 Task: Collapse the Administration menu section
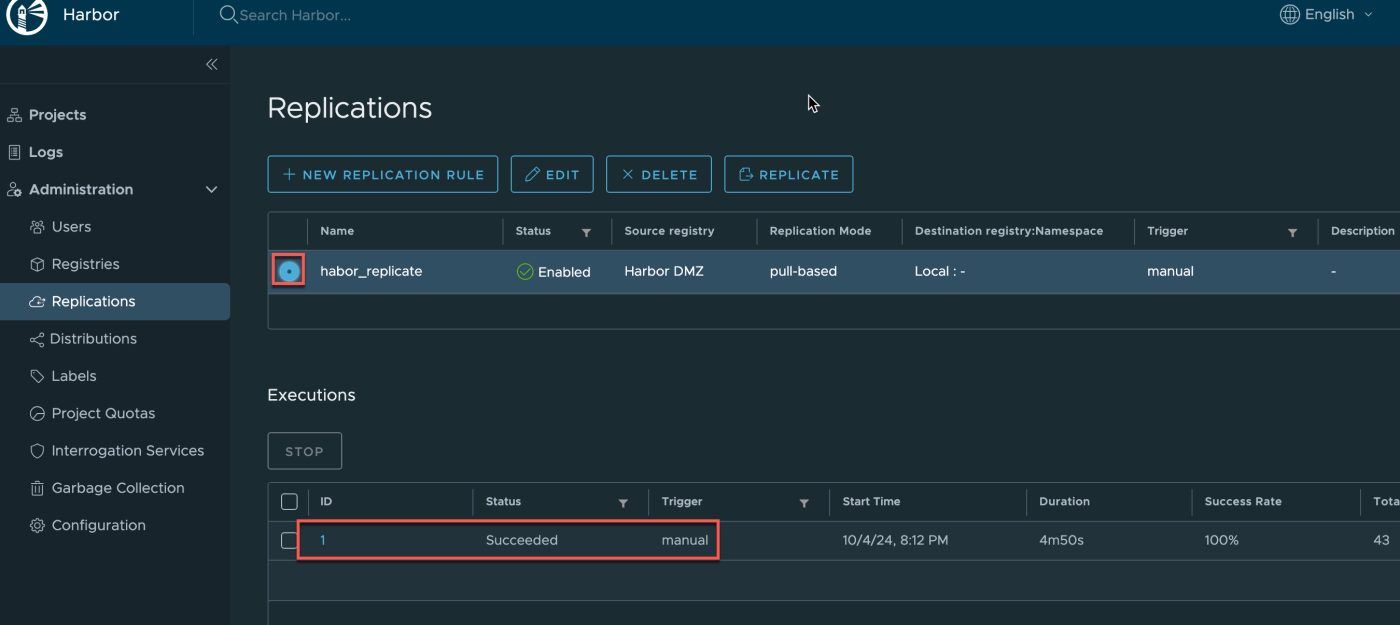211,190
